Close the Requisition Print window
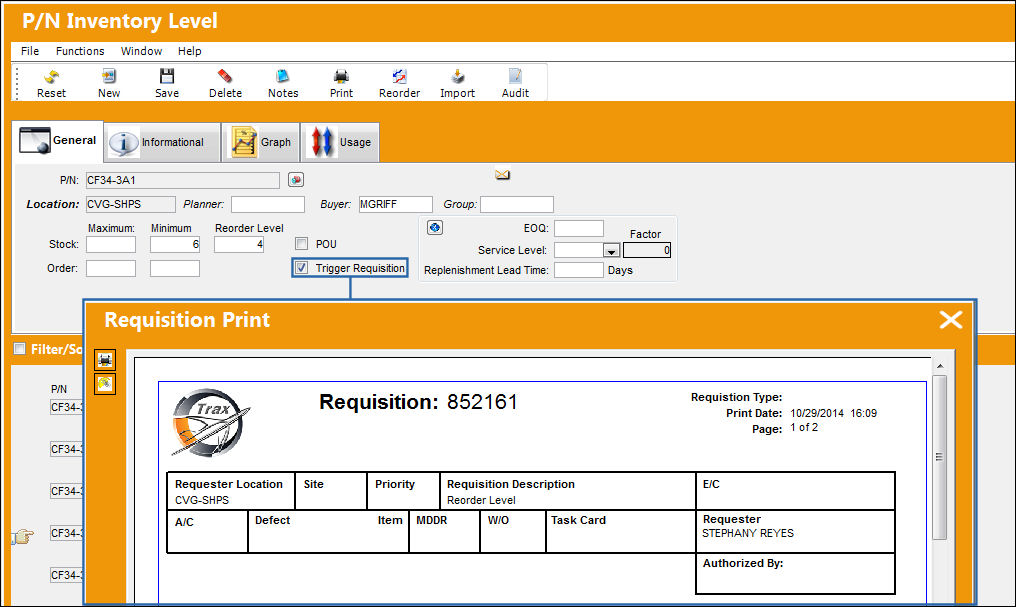 [951, 319]
